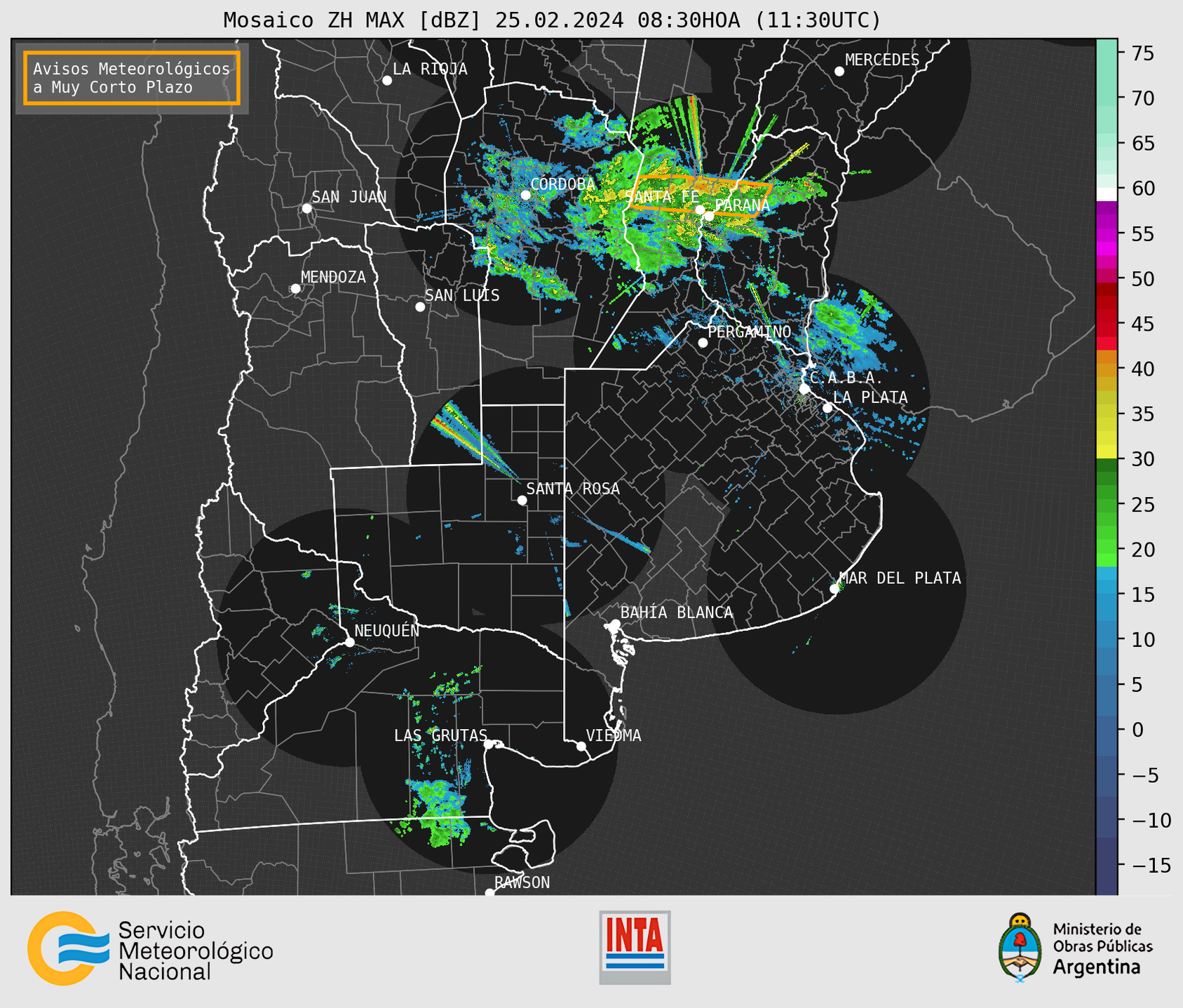The width and height of the screenshot is (1183, 1008).
Task: Click the '0' tick label on the color scale
Action: (x=1137, y=730)
